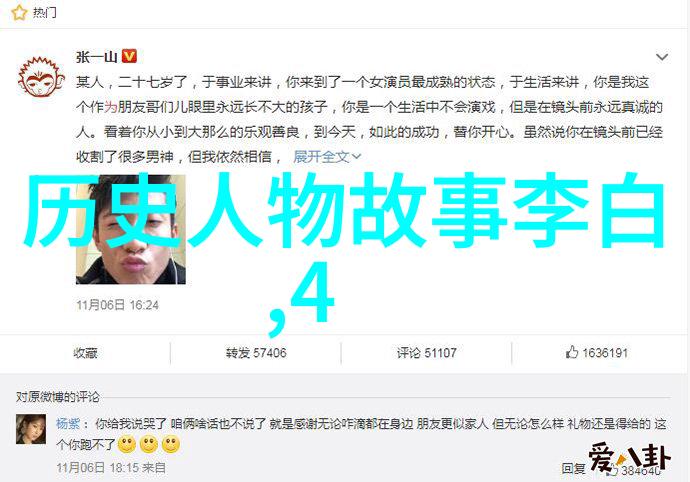Viewport: 690px width, 482px height.
Task: Click the 张一山 username link
Action: tap(96, 57)
